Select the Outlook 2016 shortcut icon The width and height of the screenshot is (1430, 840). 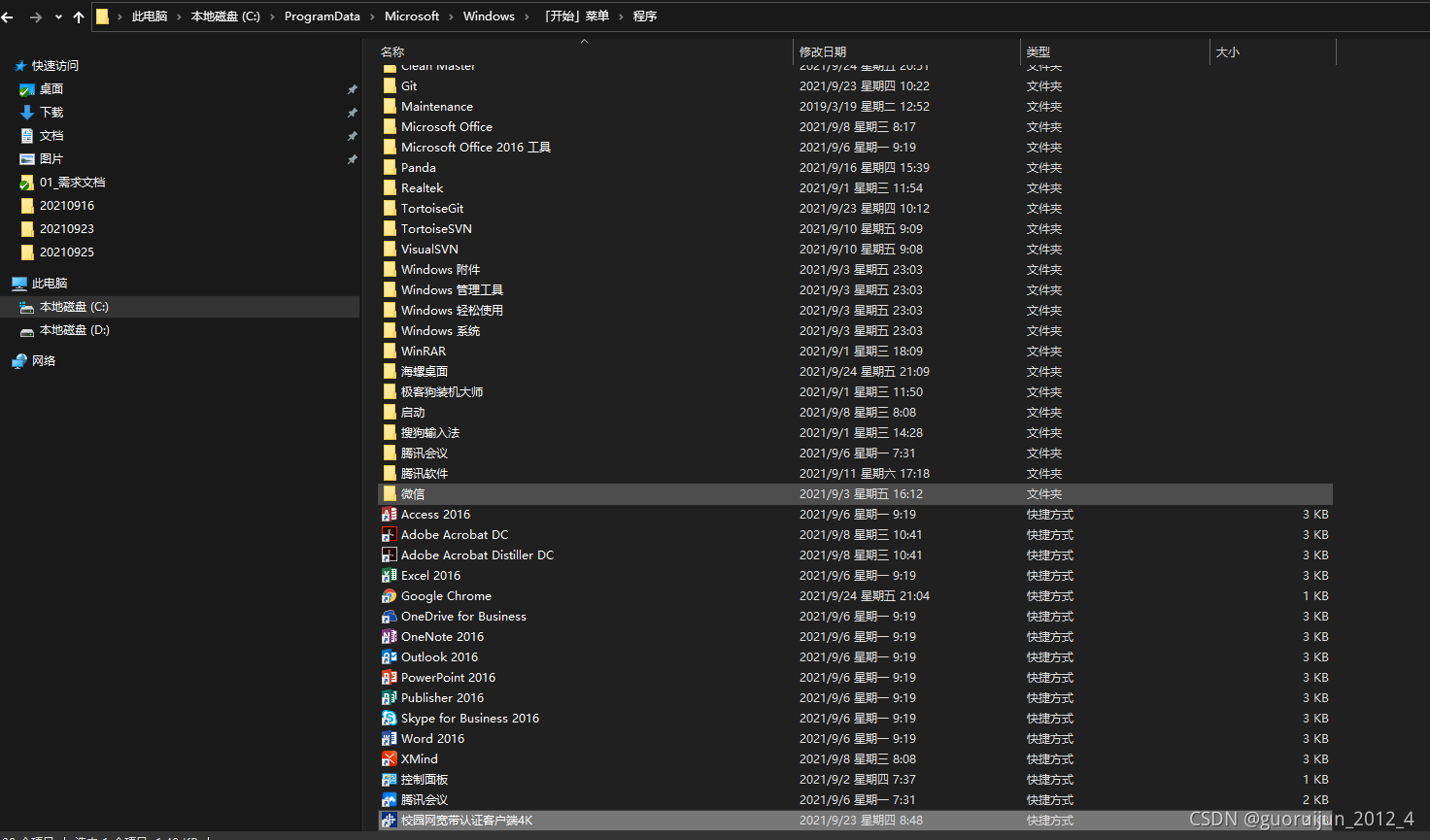(389, 657)
